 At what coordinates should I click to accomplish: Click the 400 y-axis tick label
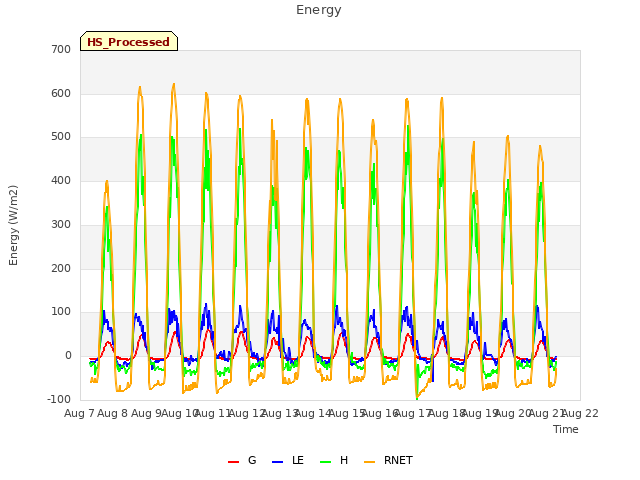click(x=61, y=180)
